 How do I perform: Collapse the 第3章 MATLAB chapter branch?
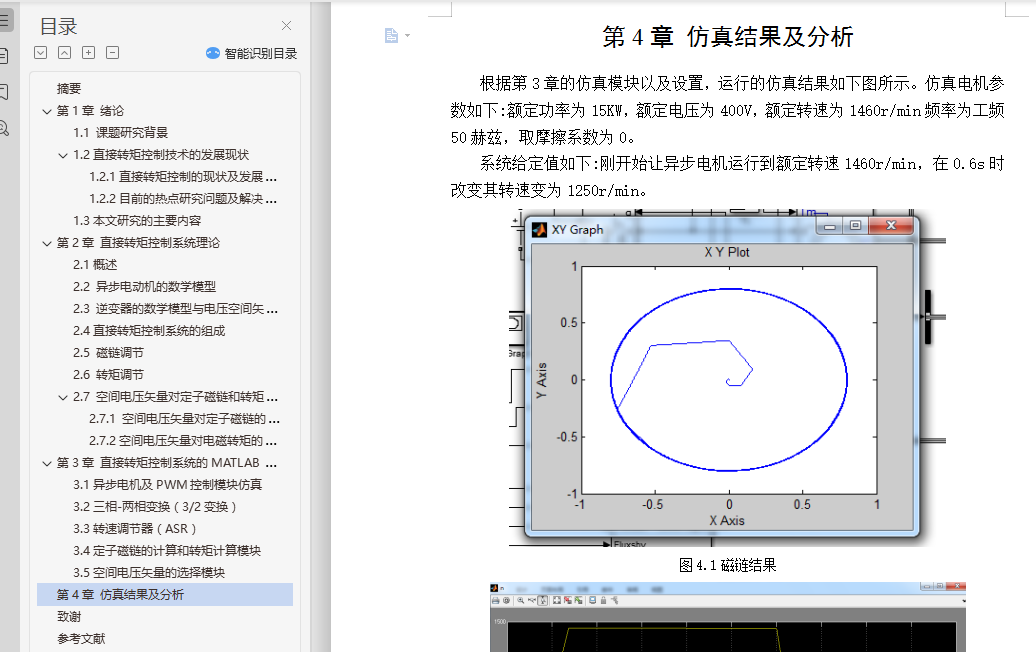(x=47, y=463)
